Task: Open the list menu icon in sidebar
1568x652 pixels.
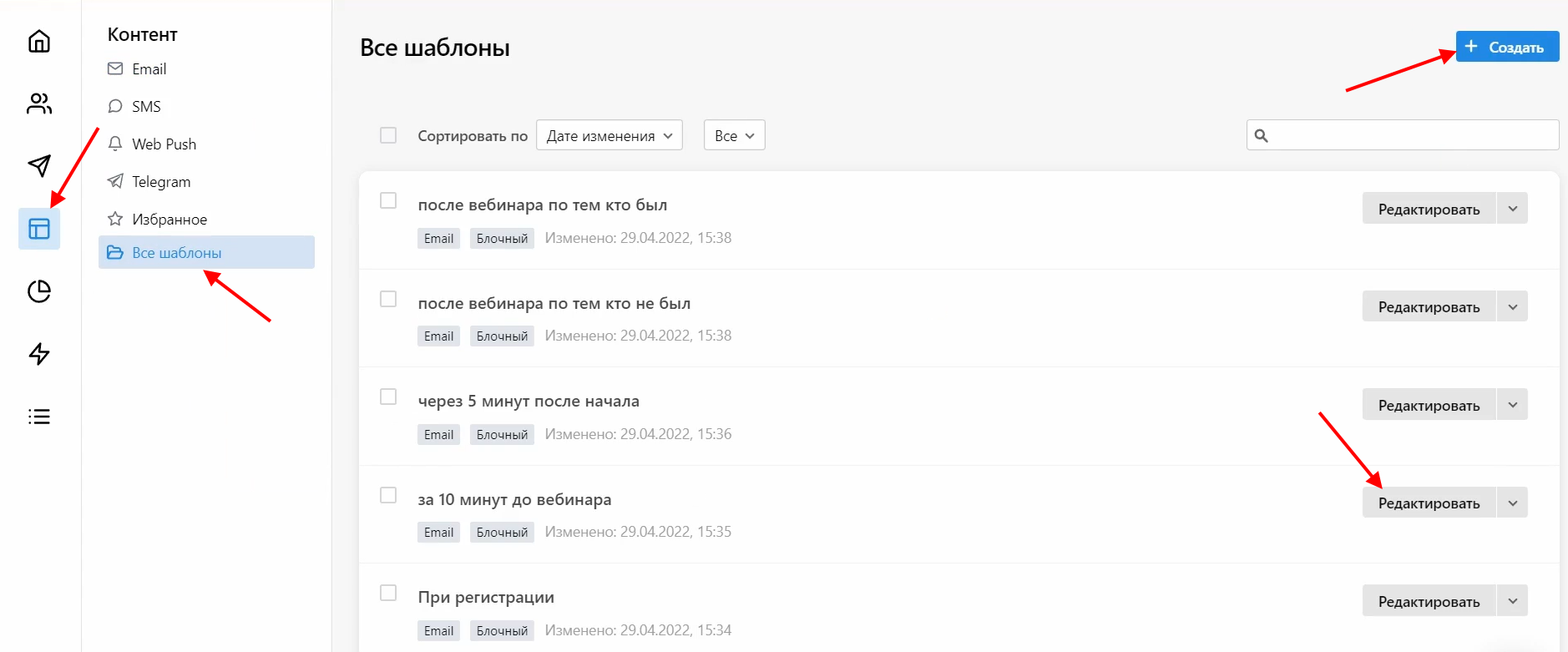Action: tap(39, 417)
